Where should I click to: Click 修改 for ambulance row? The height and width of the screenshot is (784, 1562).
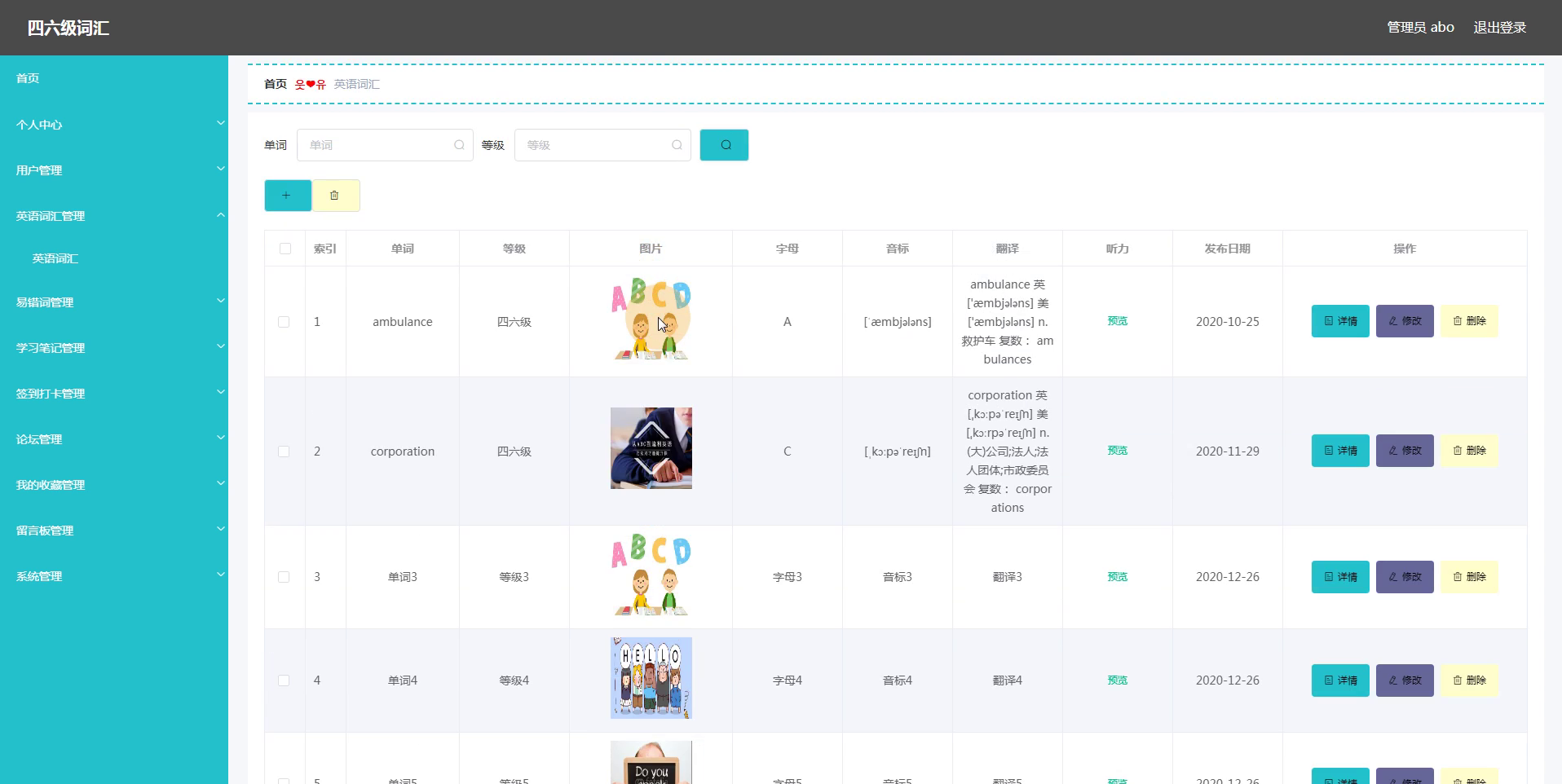pyautogui.click(x=1405, y=321)
